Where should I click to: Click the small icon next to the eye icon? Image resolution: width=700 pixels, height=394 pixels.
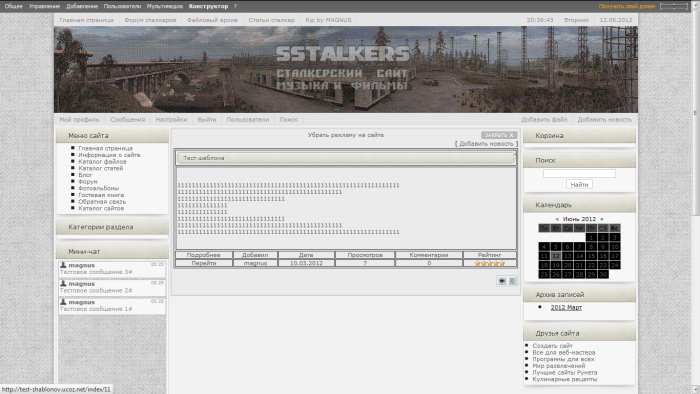click(x=512, y=281)
